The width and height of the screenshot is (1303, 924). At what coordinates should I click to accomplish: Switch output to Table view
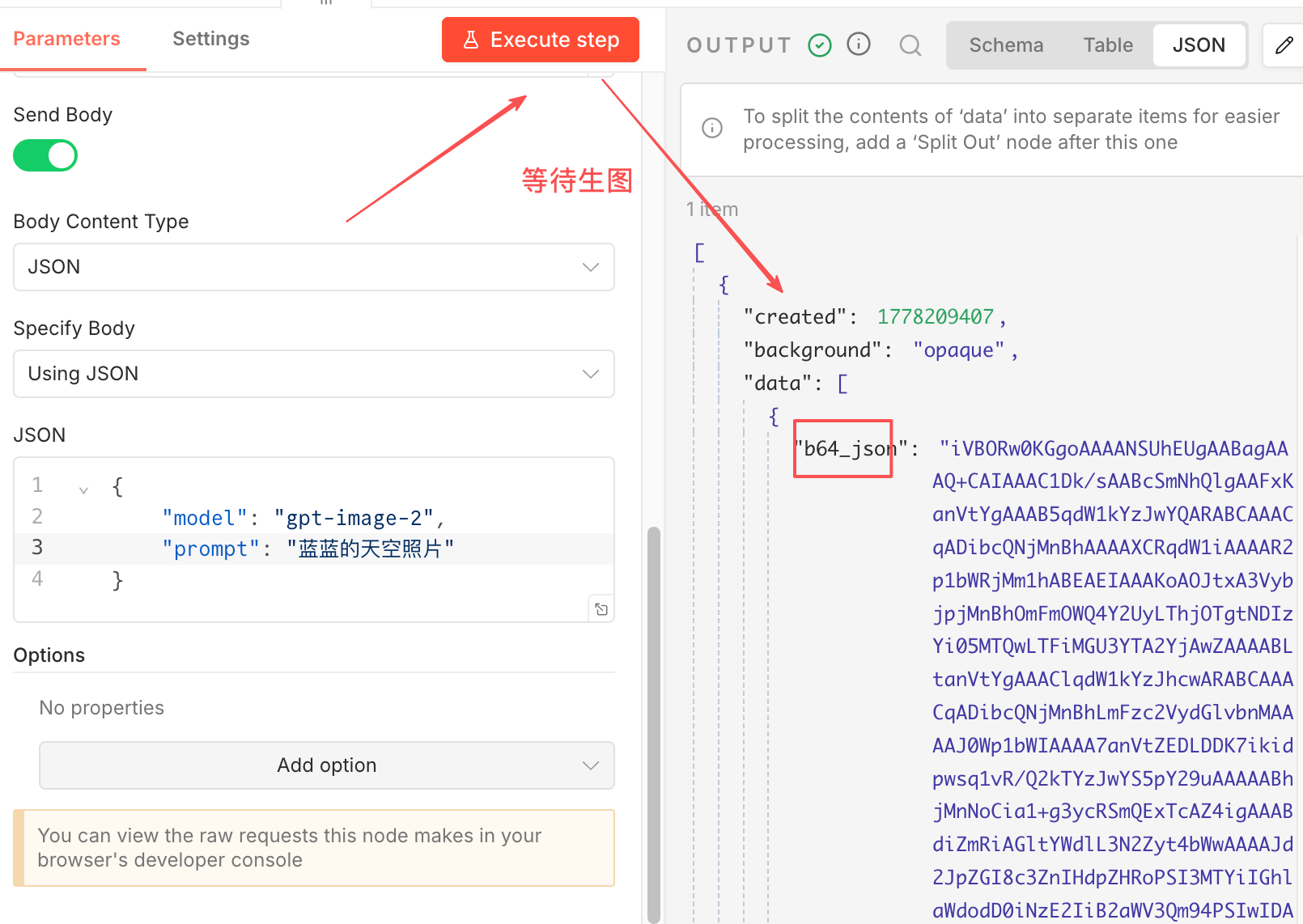pyautogui.click(x=1108, y=45)
